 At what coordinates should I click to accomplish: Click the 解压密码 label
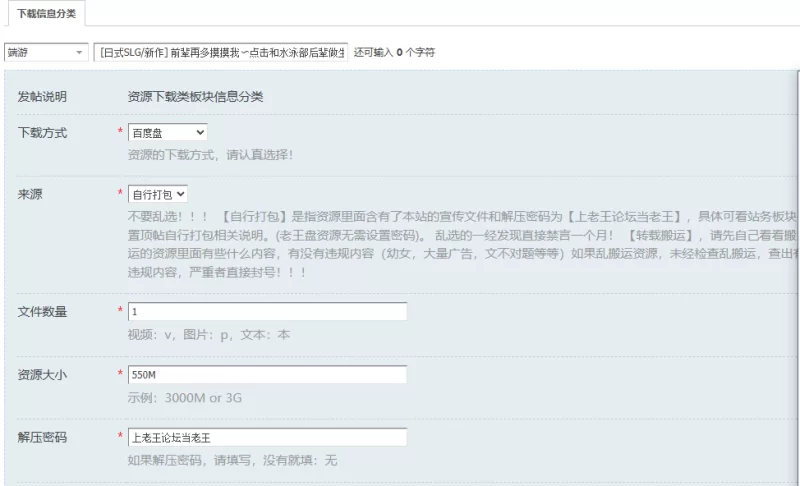click(42, 438)
